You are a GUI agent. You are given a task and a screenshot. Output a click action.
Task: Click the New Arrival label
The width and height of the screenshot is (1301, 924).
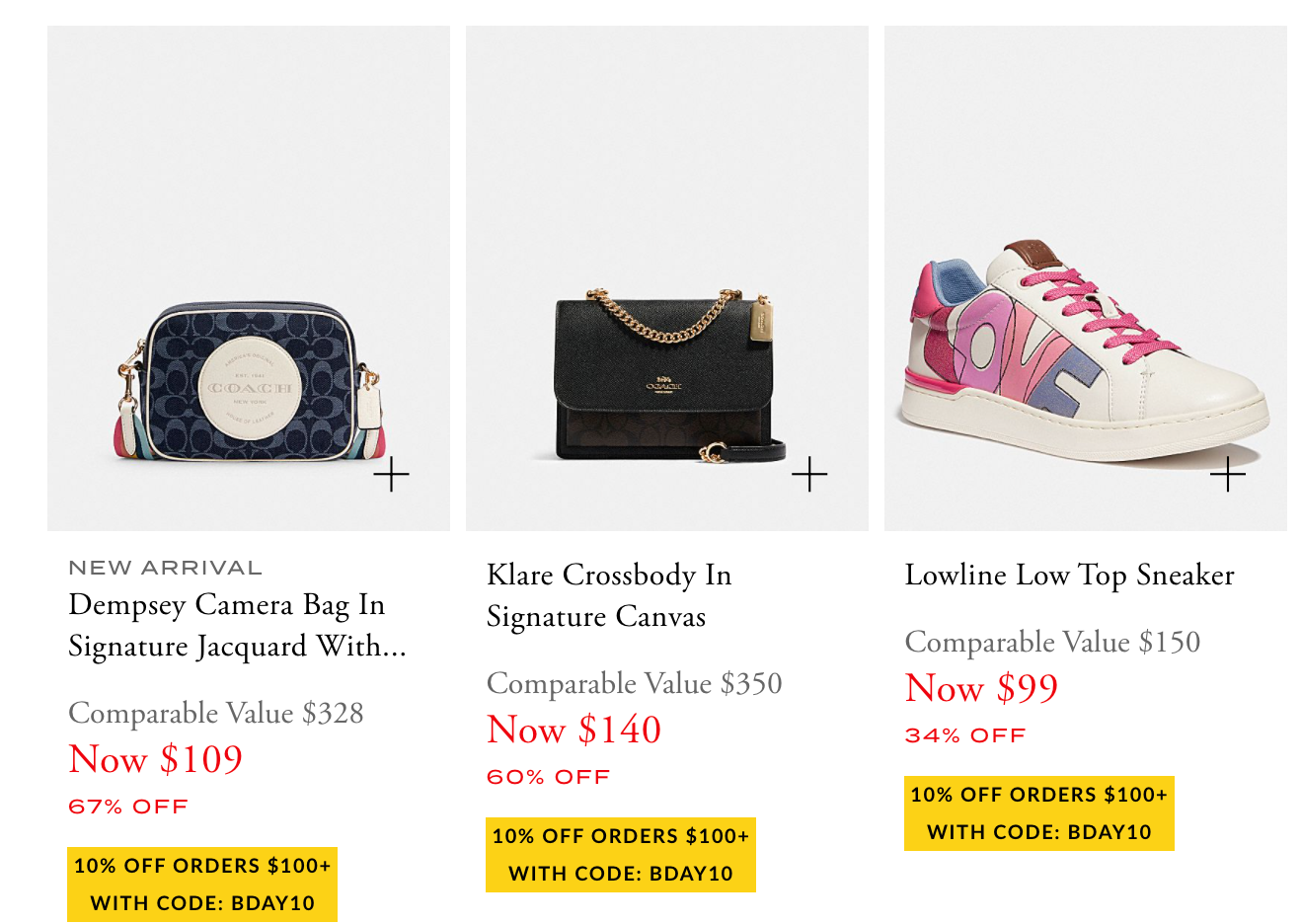[166, 568]
